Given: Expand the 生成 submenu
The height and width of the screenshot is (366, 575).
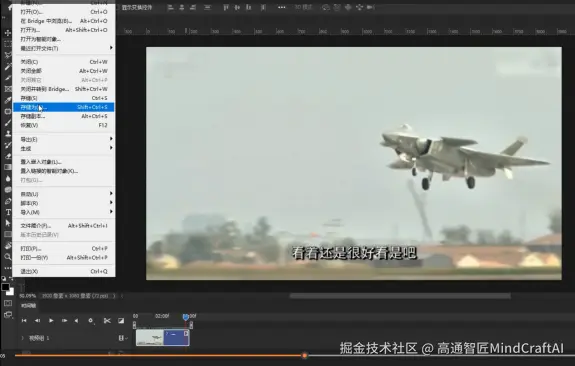Looking at the screenshot, I should coord(64,149).
